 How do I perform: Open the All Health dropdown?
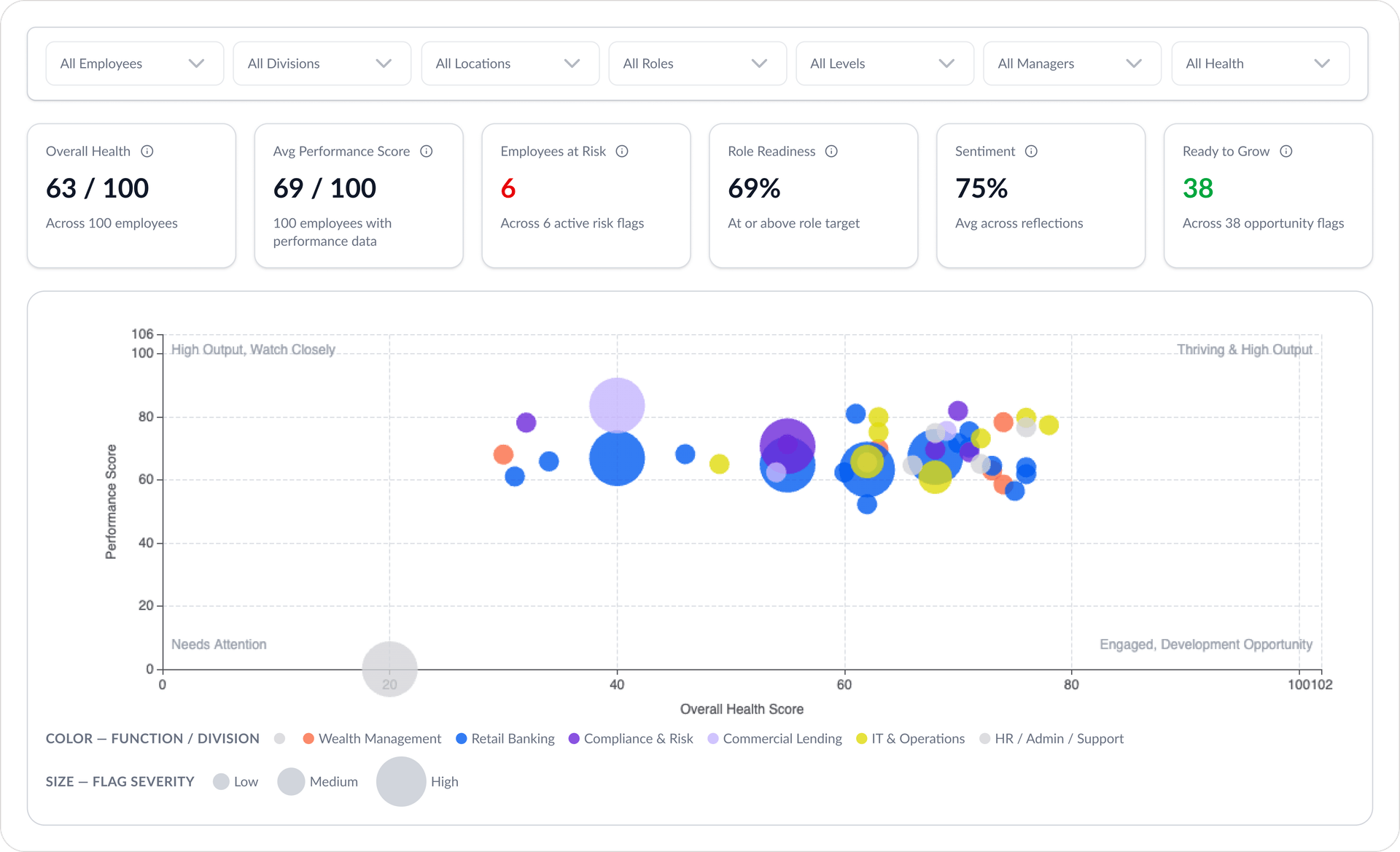coord(1261,63)
